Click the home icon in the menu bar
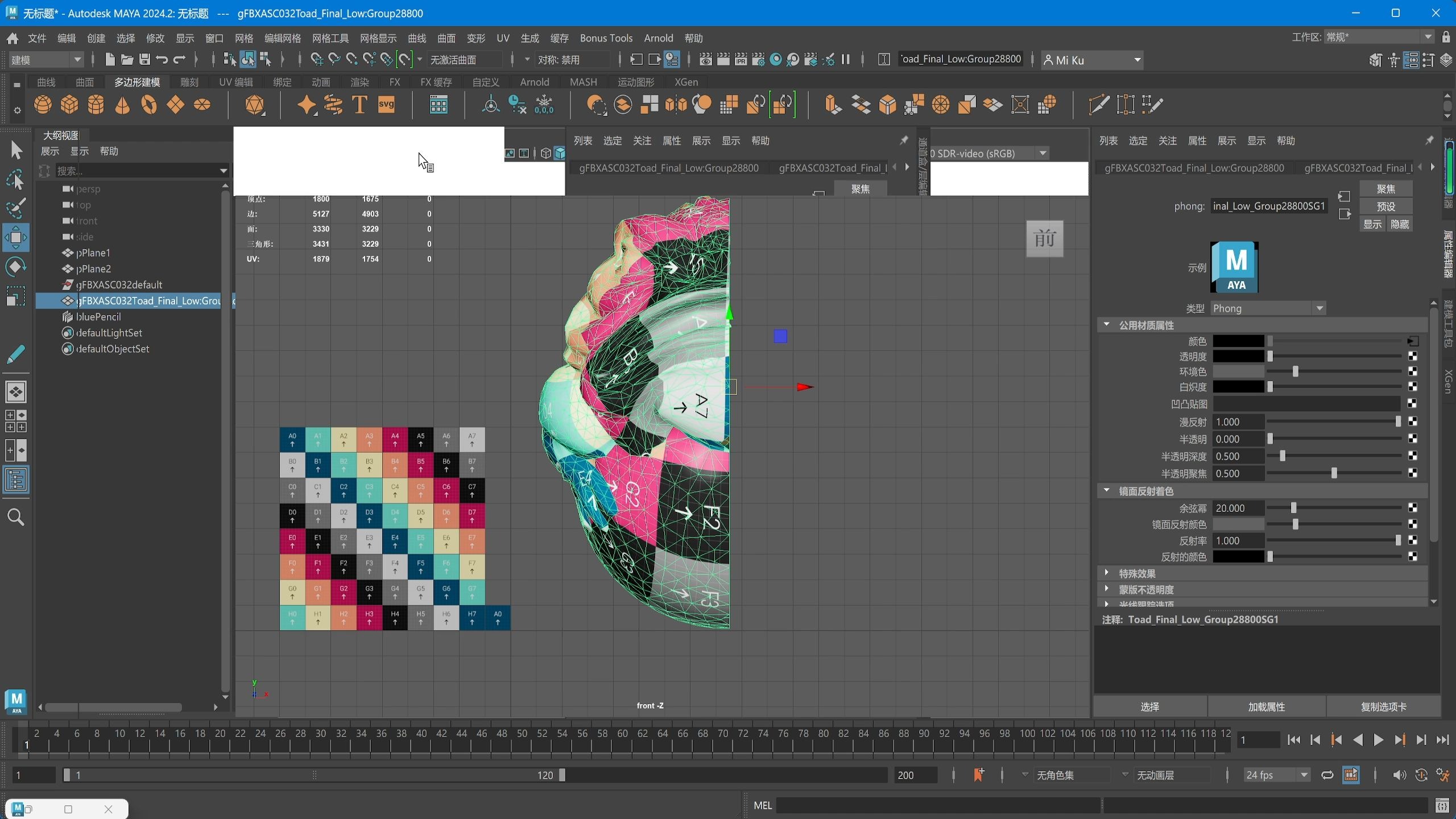This screenshot has height=819, width=1456. click(12, 38)
